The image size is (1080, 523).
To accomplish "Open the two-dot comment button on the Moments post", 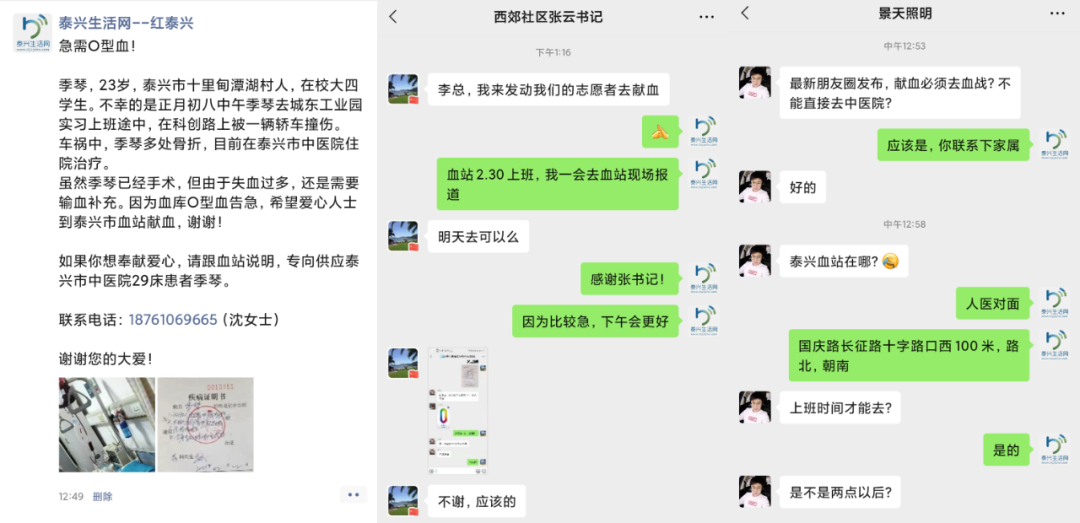I will tap(353, 495).
